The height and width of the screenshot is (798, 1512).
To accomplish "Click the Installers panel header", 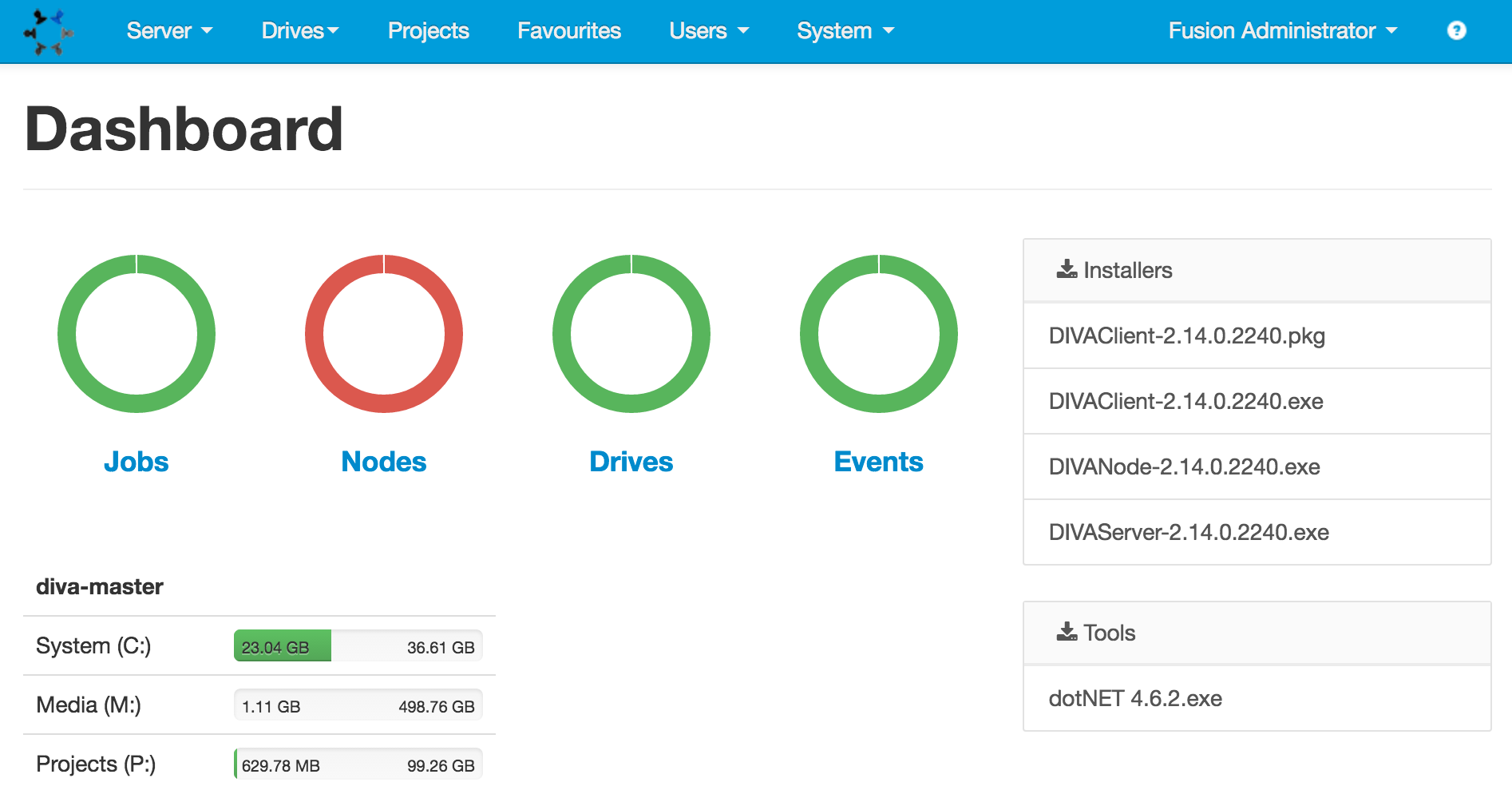I will [1257, 270].
